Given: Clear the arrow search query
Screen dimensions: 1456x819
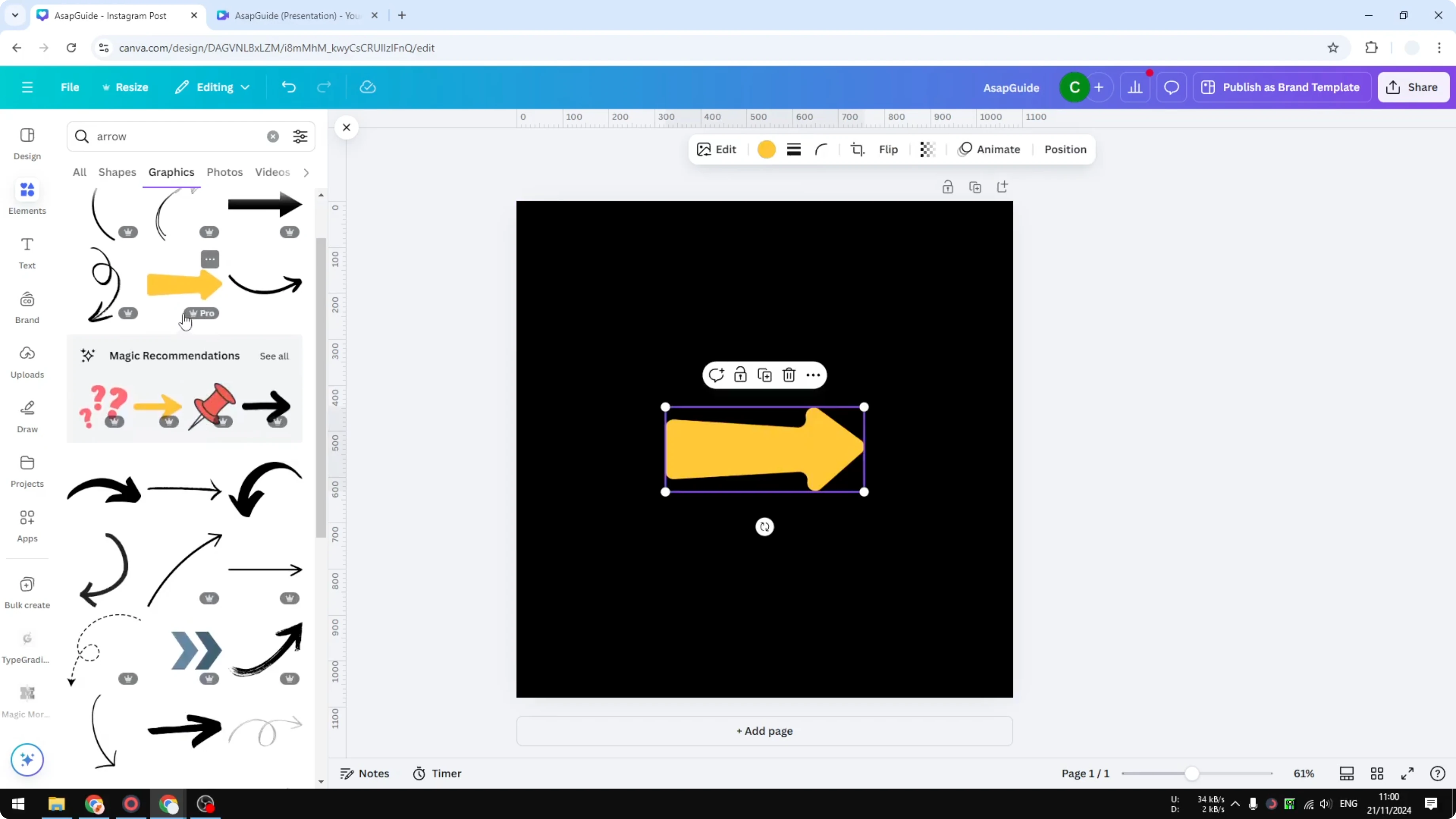Looking at the screenshot, I should click(273, 136).
